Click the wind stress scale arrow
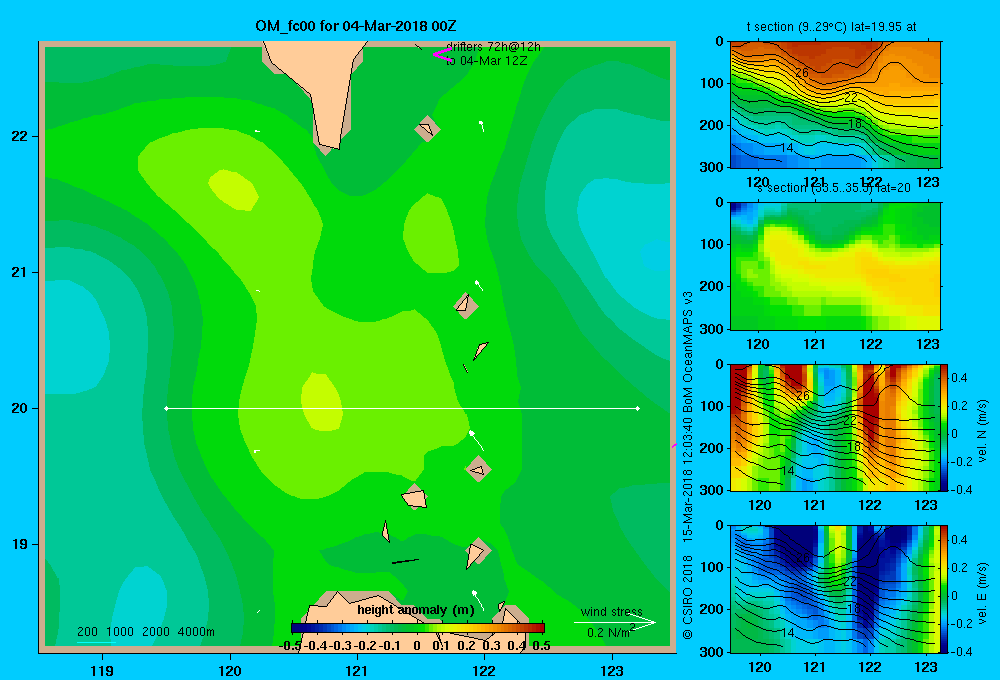Image resolution: width=1000 pixels, height=680 pixels. coord(614,623)
